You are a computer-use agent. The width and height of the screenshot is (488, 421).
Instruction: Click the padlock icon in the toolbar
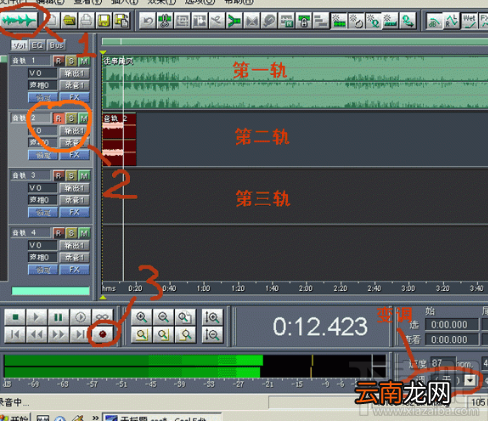click(303, 21)
